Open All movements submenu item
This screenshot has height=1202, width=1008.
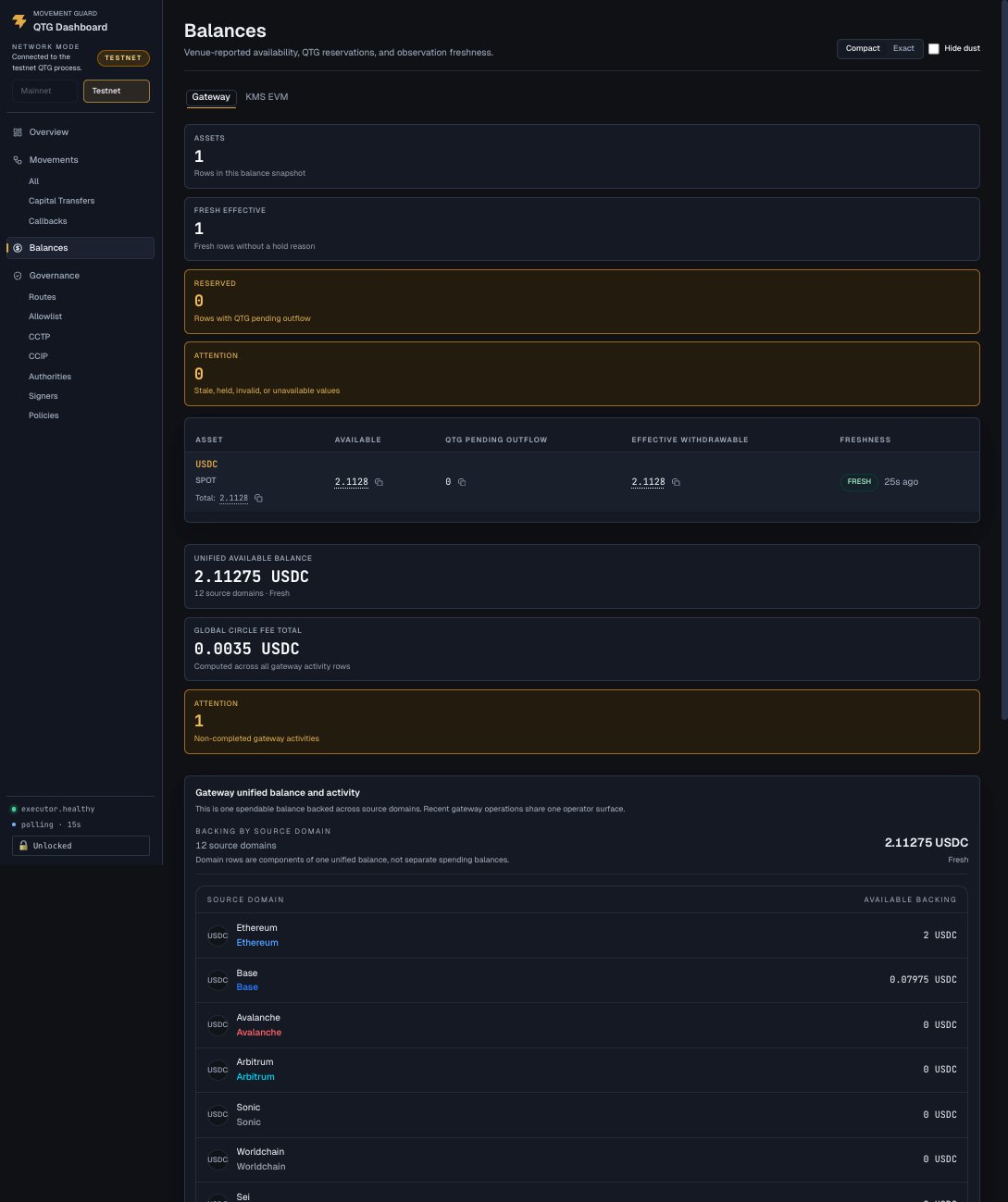coord(34,181)
